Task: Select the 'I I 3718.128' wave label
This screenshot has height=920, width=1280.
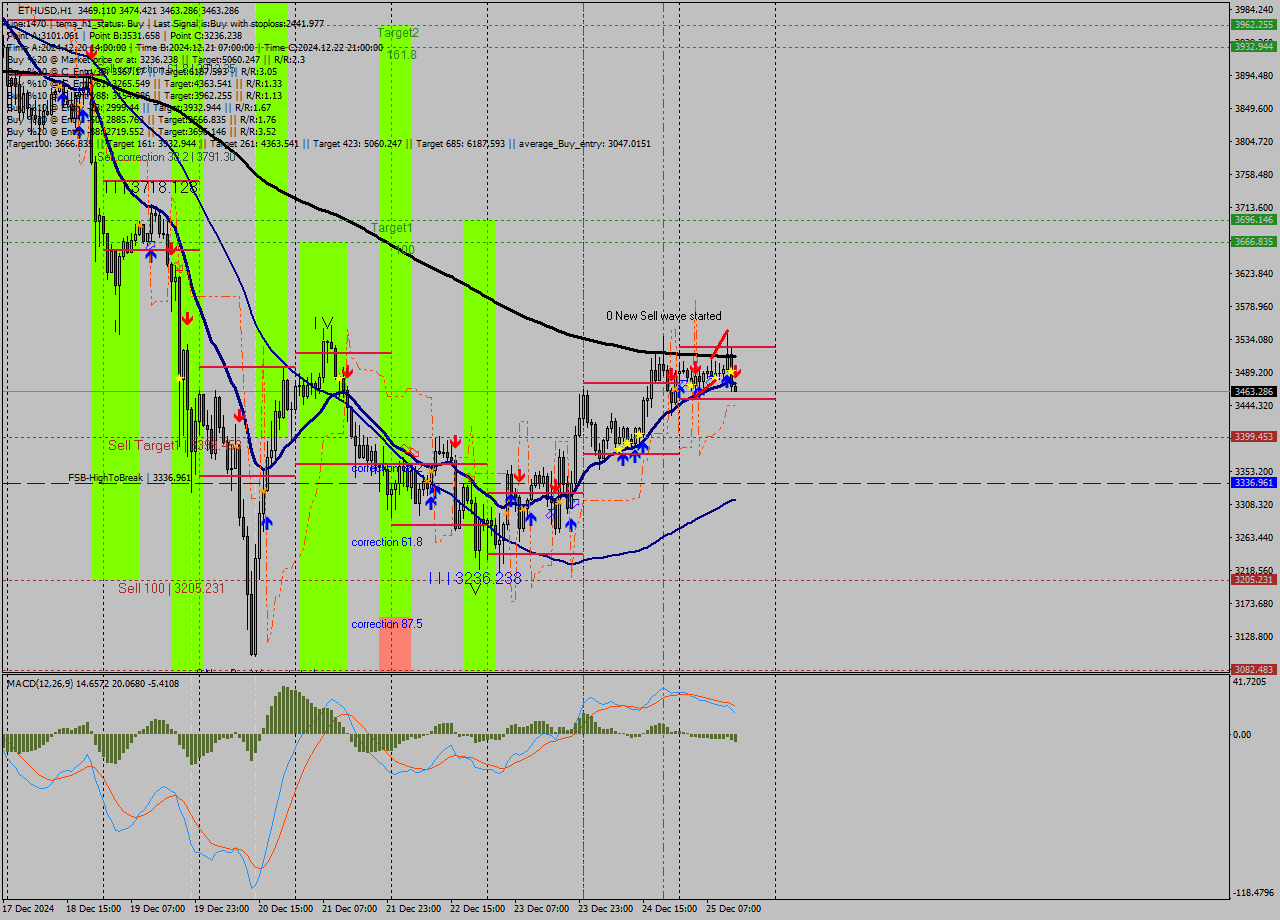Action: pos(150,187)
